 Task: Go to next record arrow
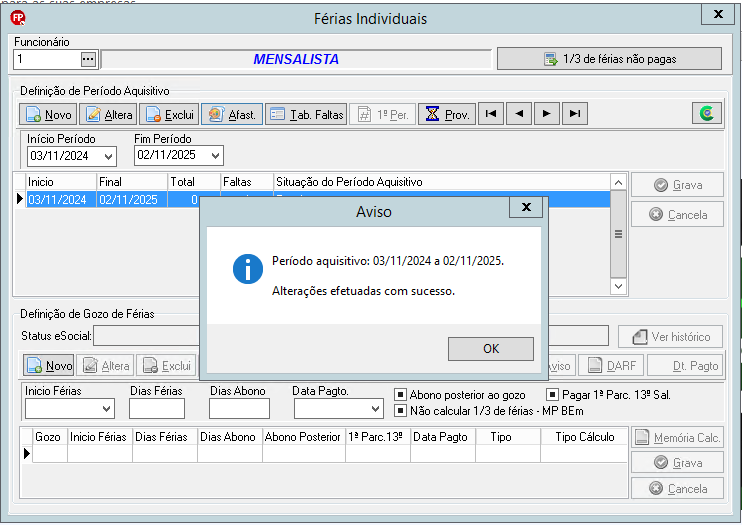point(547,114)
